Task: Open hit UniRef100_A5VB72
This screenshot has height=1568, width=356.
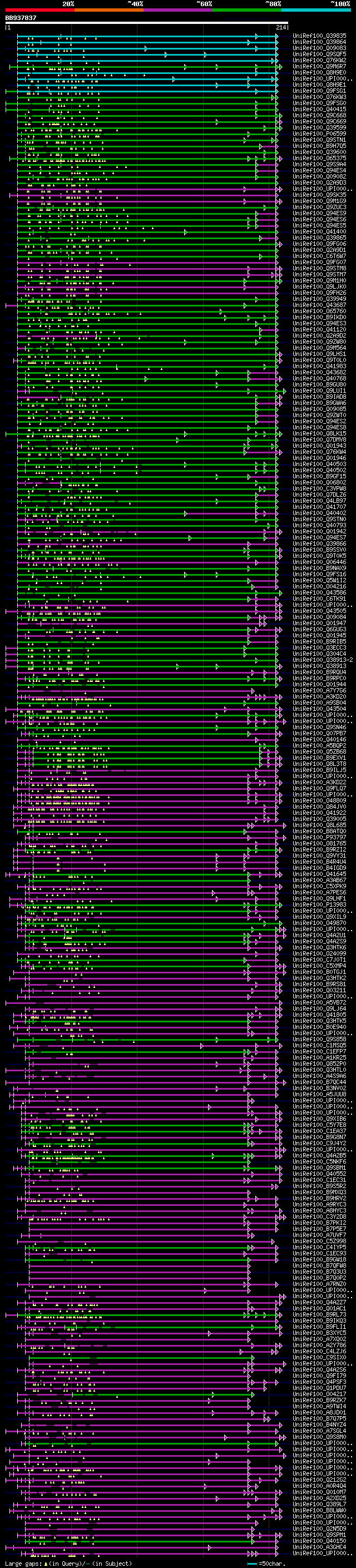Action: pyautogui.click(x=319, y=1002)
